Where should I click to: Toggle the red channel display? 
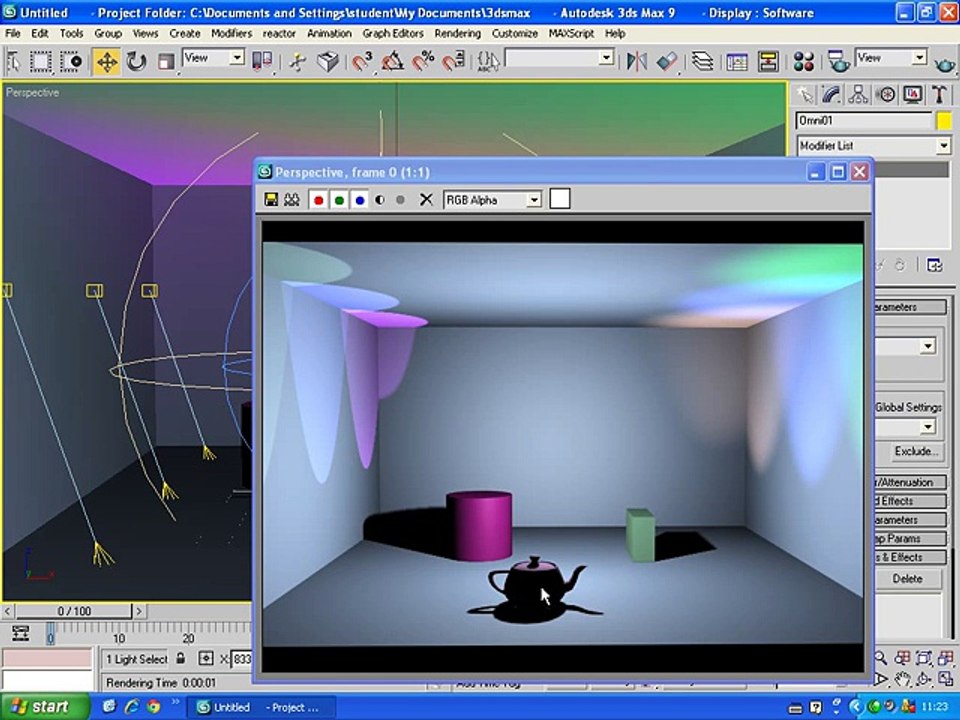click(319, 200)
